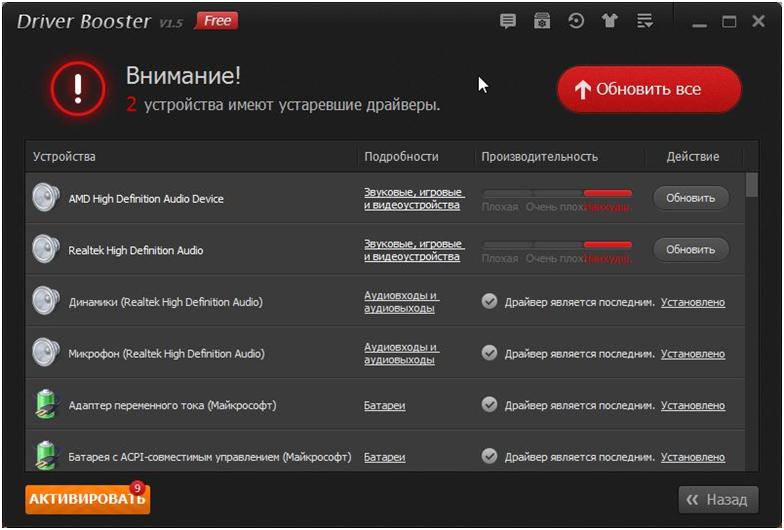Open category link for AMD audio device
The width and height of the screenshot is (784, 530).
click(x=414, y=198)
